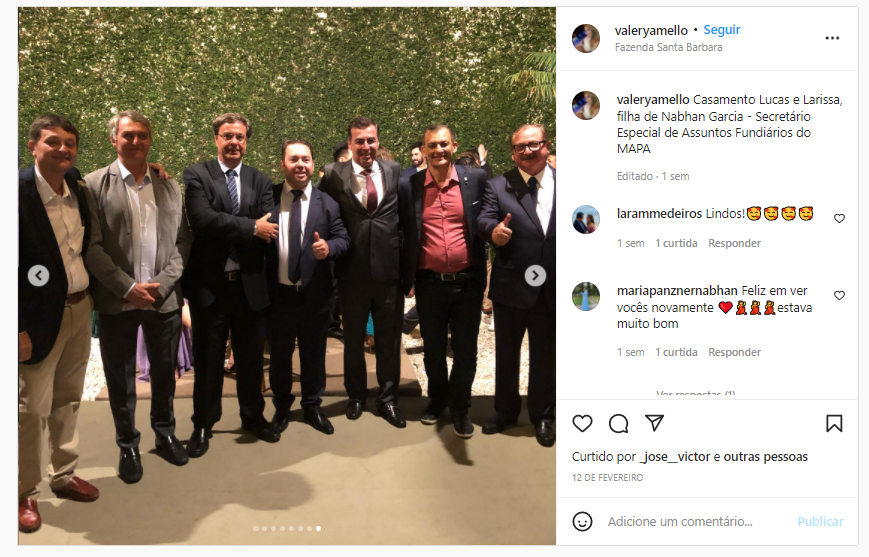Reply to mariapanznernabhan's comment
Image resolution: width=869 pixels, height=557 pixels.
point(734,352)
